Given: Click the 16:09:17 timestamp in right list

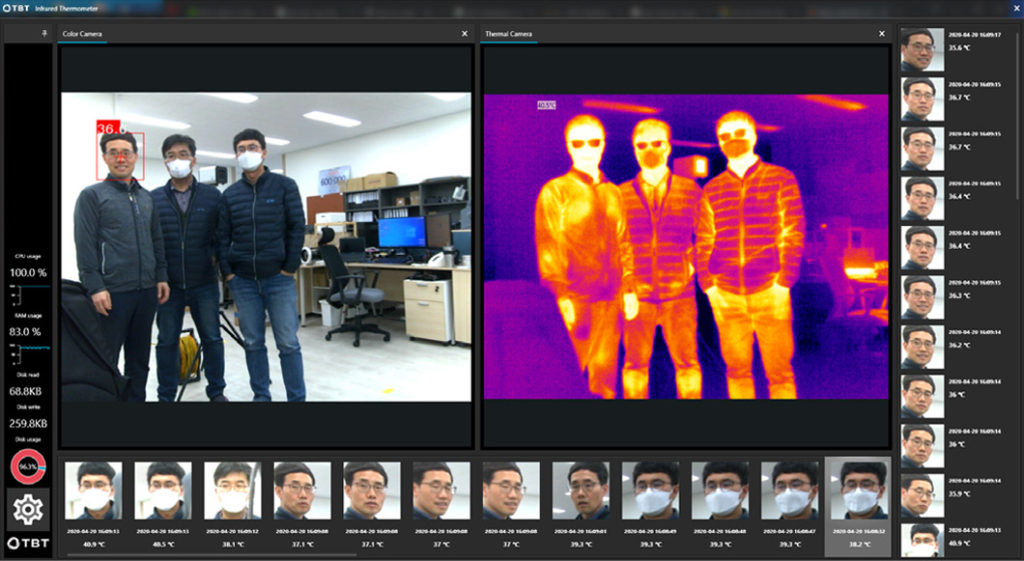Looking at the screenshot, I should [x=974, y=35].
